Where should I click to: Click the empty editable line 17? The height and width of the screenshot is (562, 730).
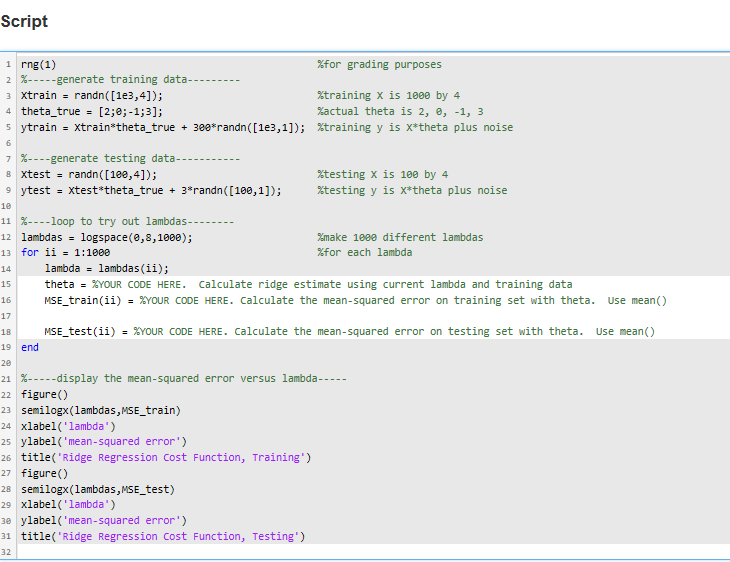tap(373, 316)
